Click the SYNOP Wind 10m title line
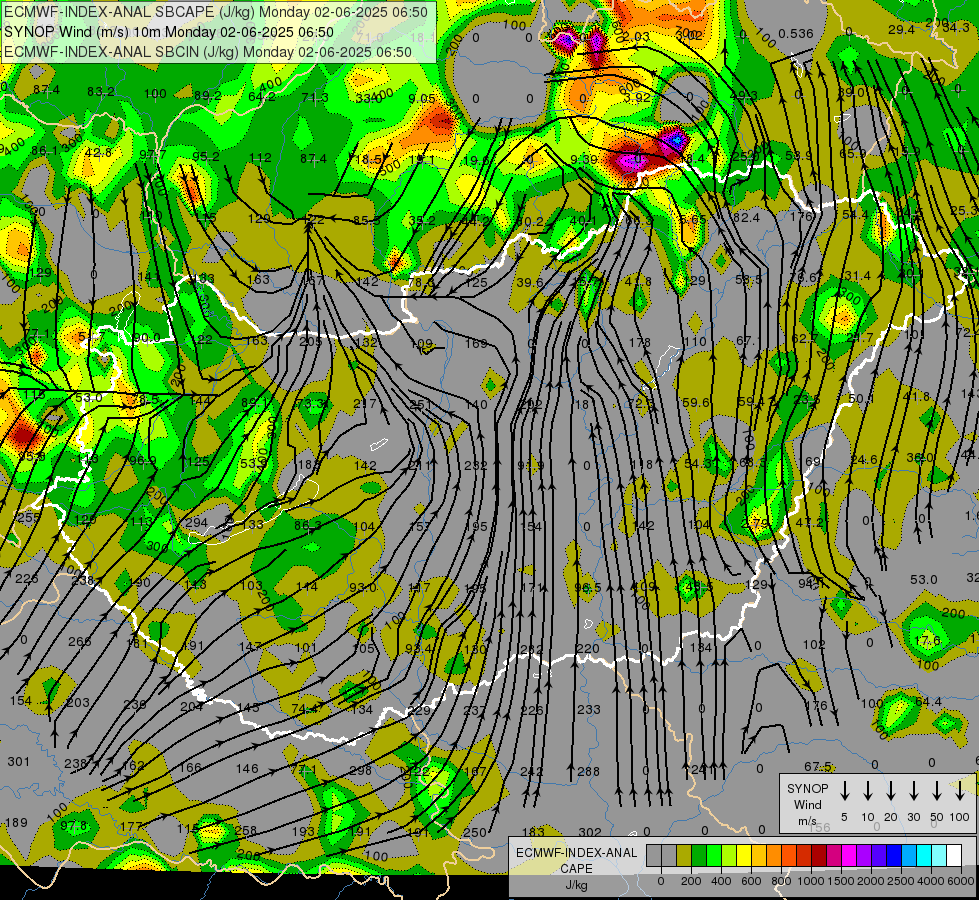This screenshot has width=979, height=900. [x=169, y=32]
